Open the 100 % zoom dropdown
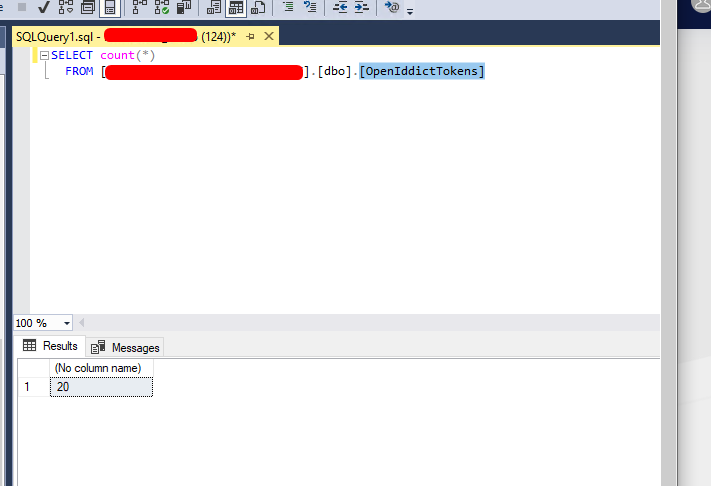Image resolution: width=711 pixels, height=486 pixels. (x=67, y=323)
